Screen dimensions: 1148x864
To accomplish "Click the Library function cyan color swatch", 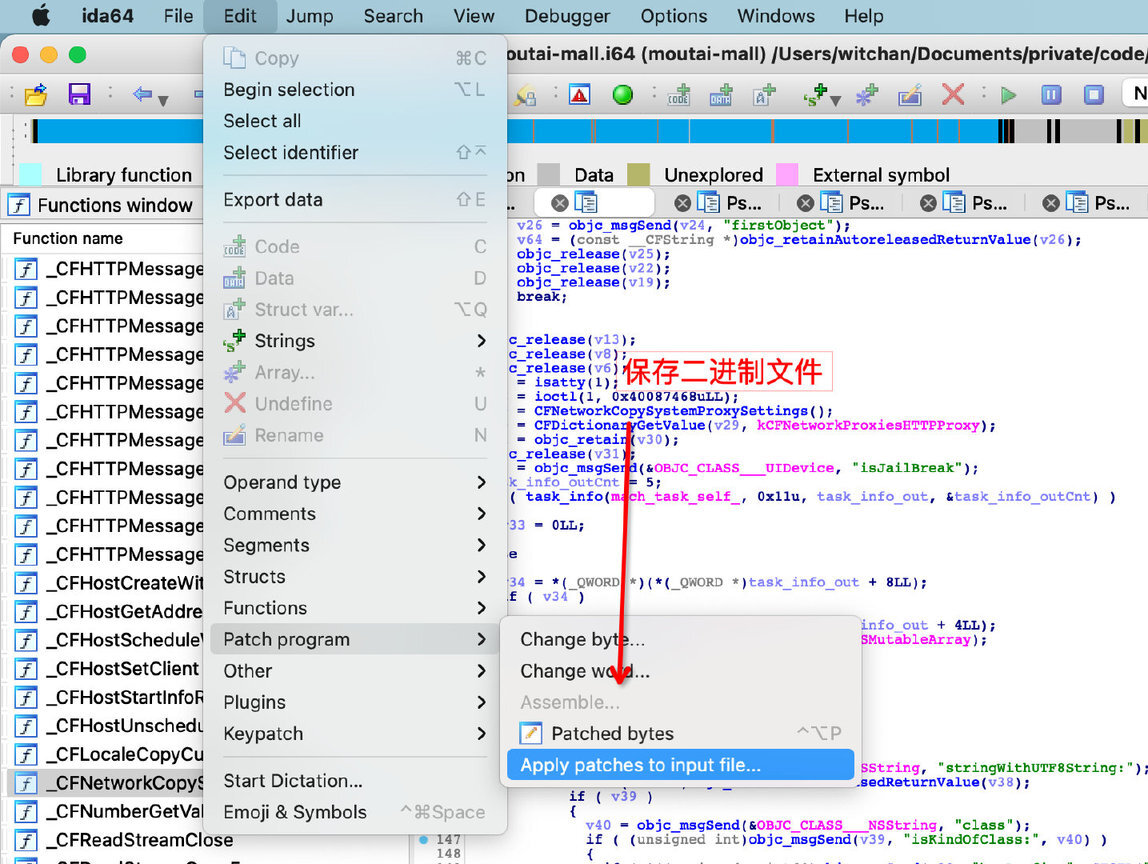I will [x=30, y=174].
